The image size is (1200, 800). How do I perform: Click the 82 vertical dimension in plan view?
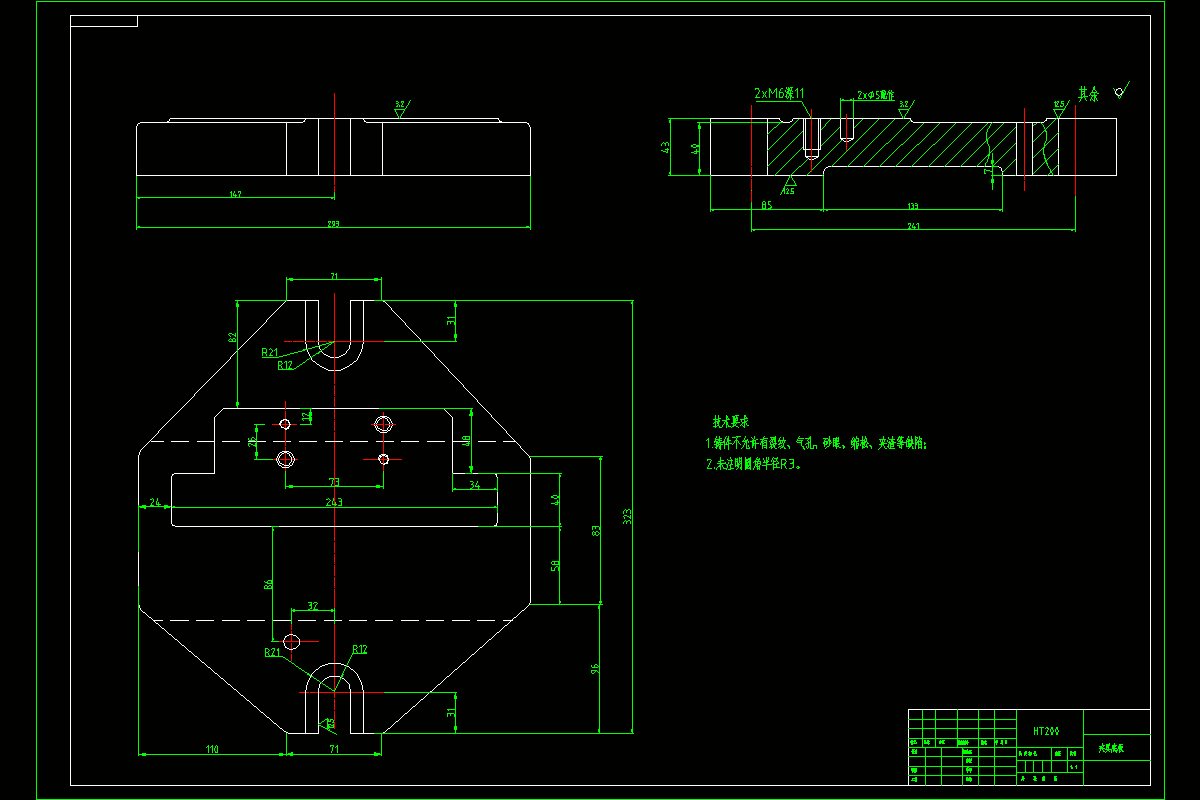click(232, 338)
